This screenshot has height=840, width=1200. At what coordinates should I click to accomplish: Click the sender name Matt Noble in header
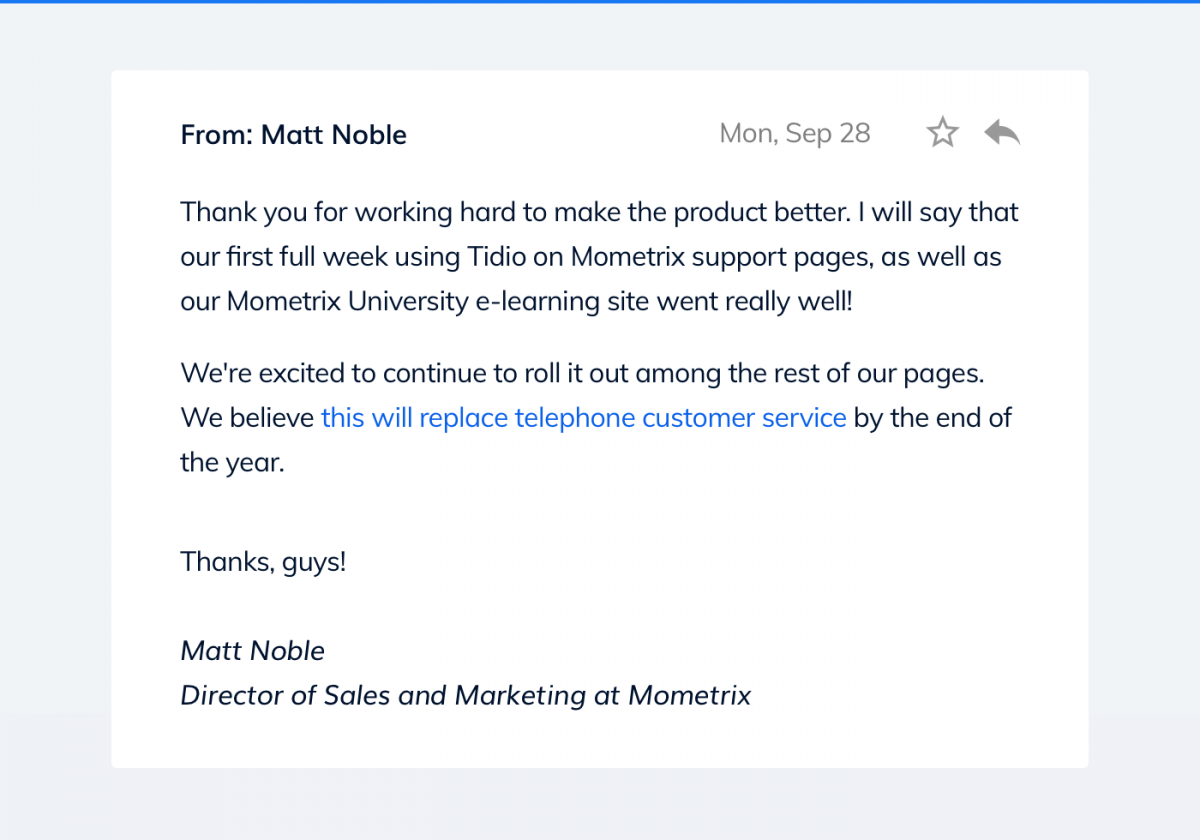click(334, 135)
